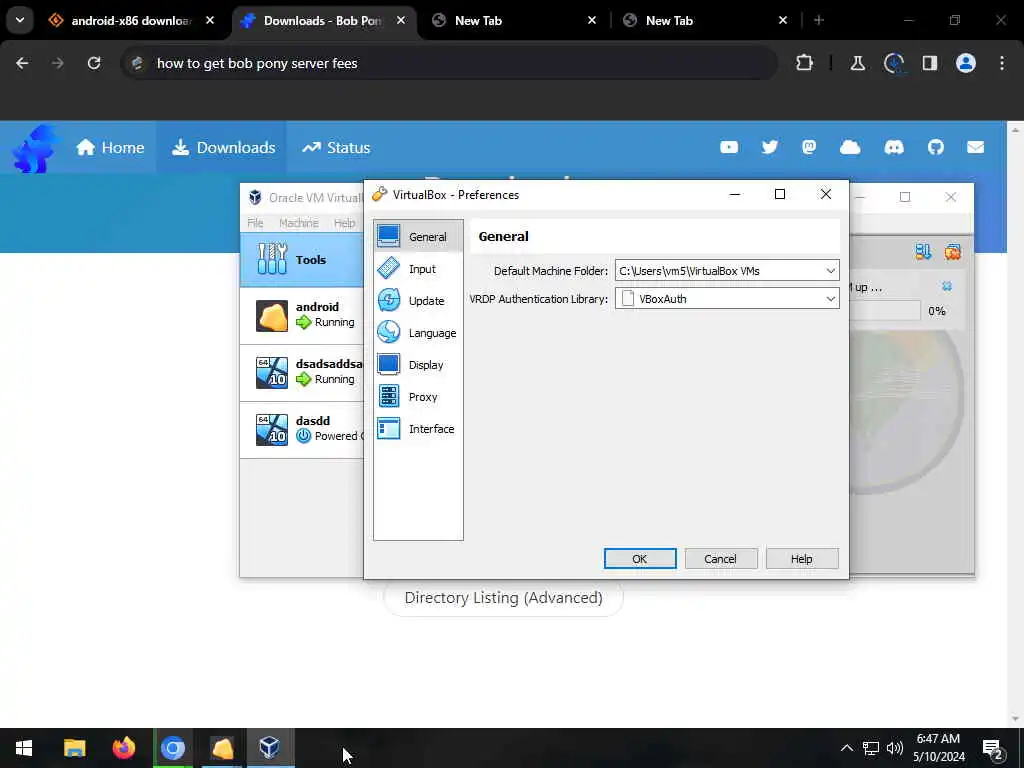The width and height of the screenshot is (1024, 768).
Task: Show hidden system tray icons
Action: click(x=846, y=748)
